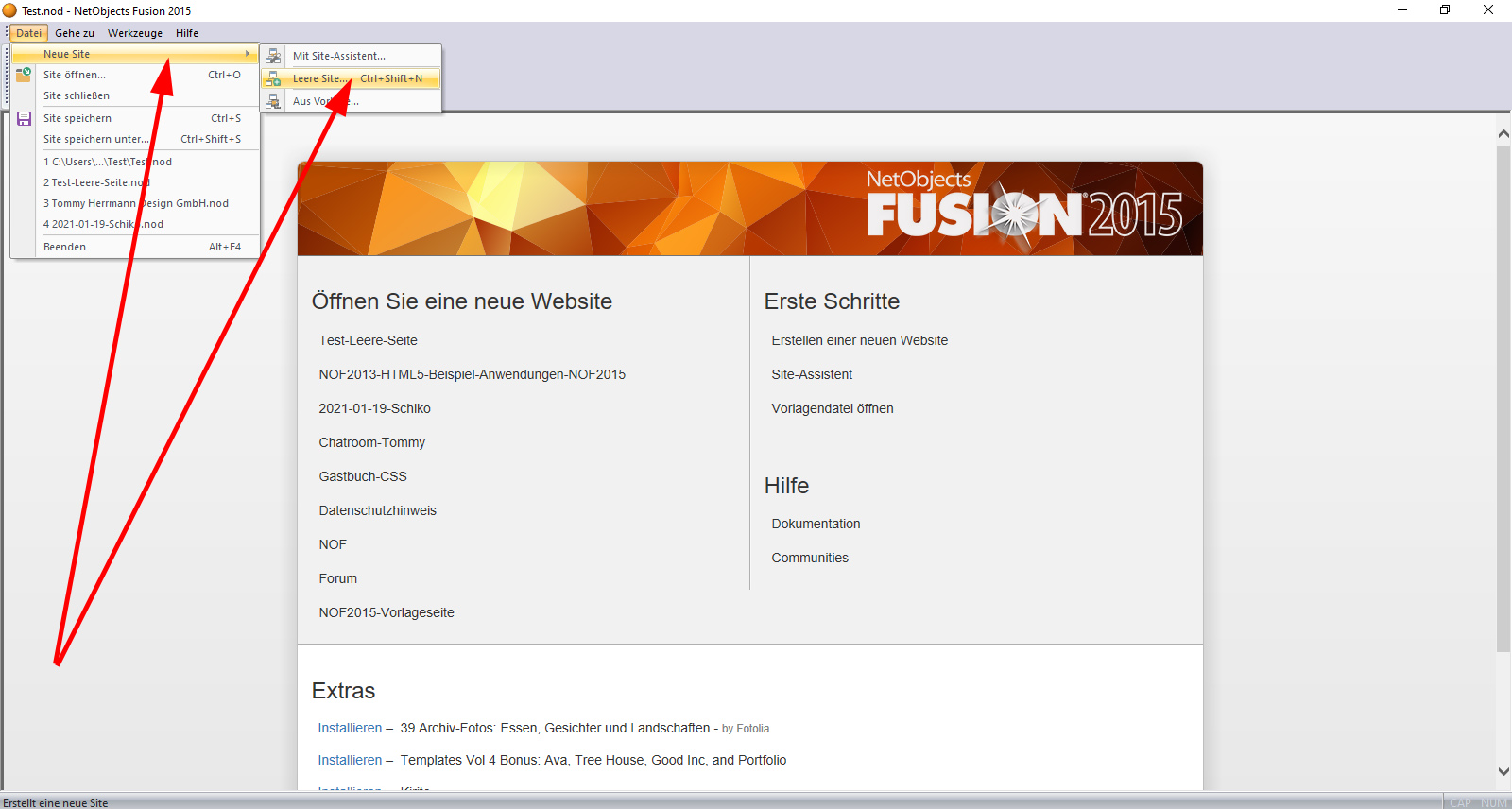The height and width of the screenshot is (809, 1512).
Task: Click the Vorlagendatei öffnen link
Action: (832, 408)
